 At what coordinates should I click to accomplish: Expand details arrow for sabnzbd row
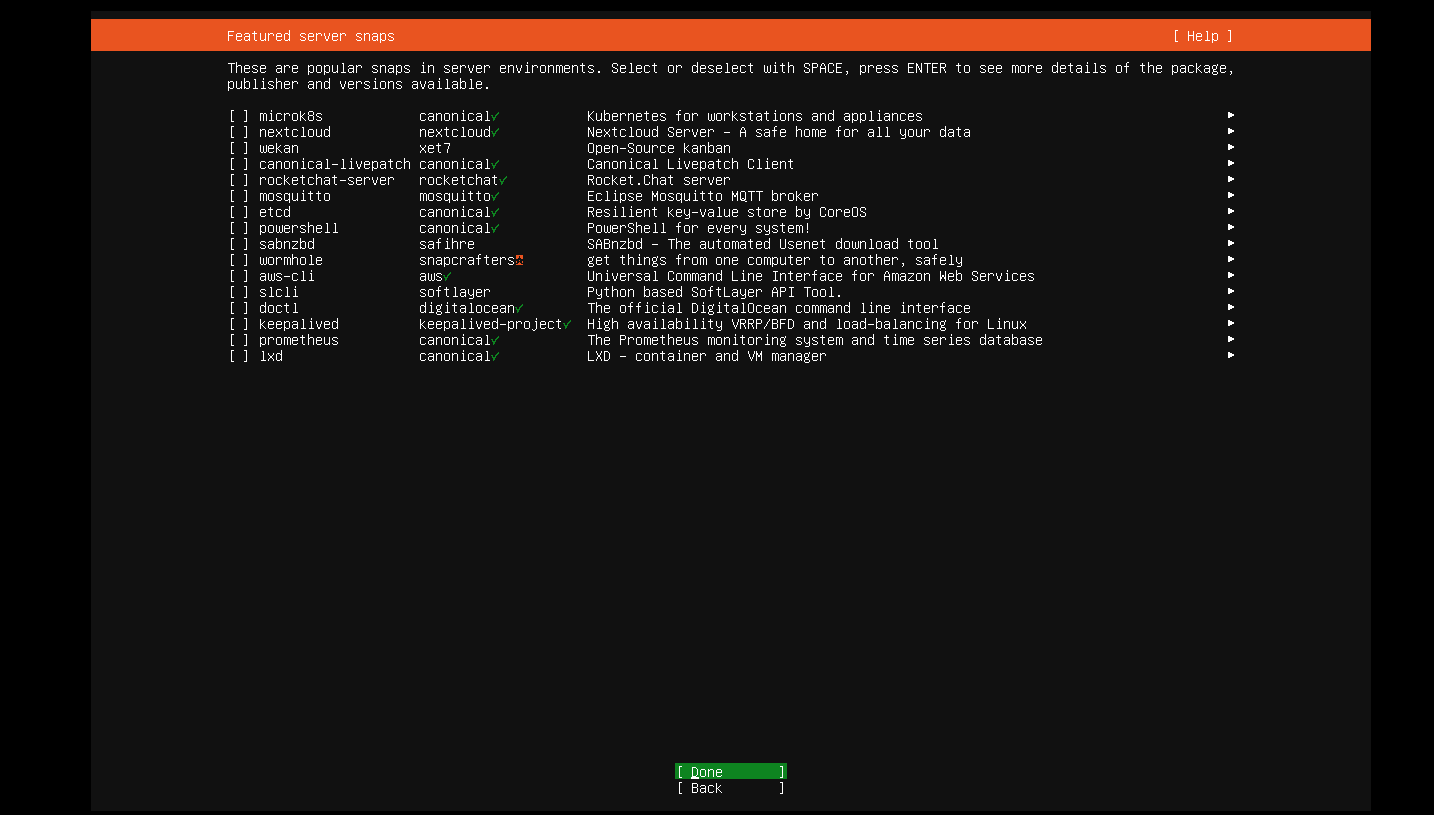[1231, 243]
